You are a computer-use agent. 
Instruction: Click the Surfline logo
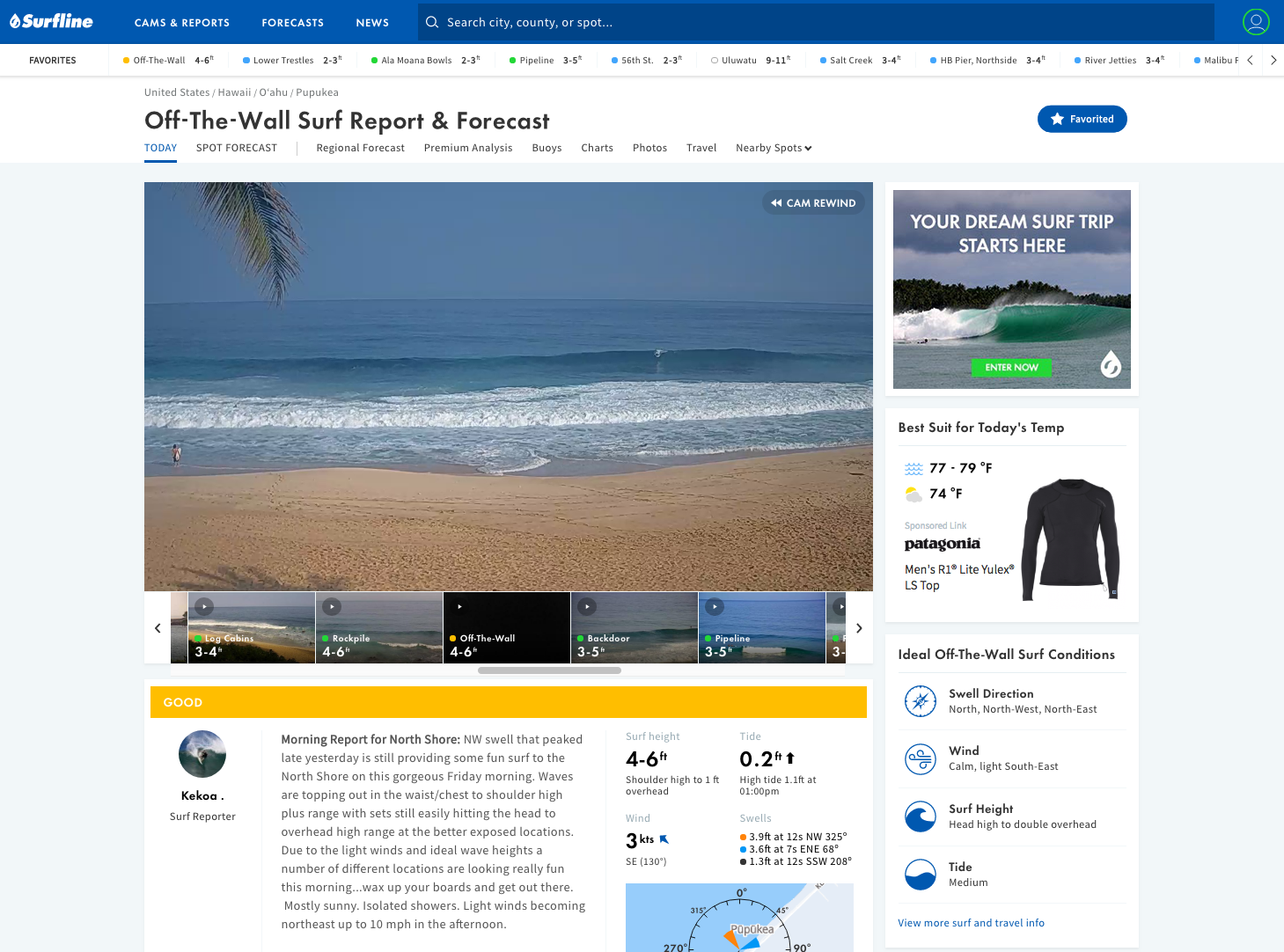pos(50,21)
